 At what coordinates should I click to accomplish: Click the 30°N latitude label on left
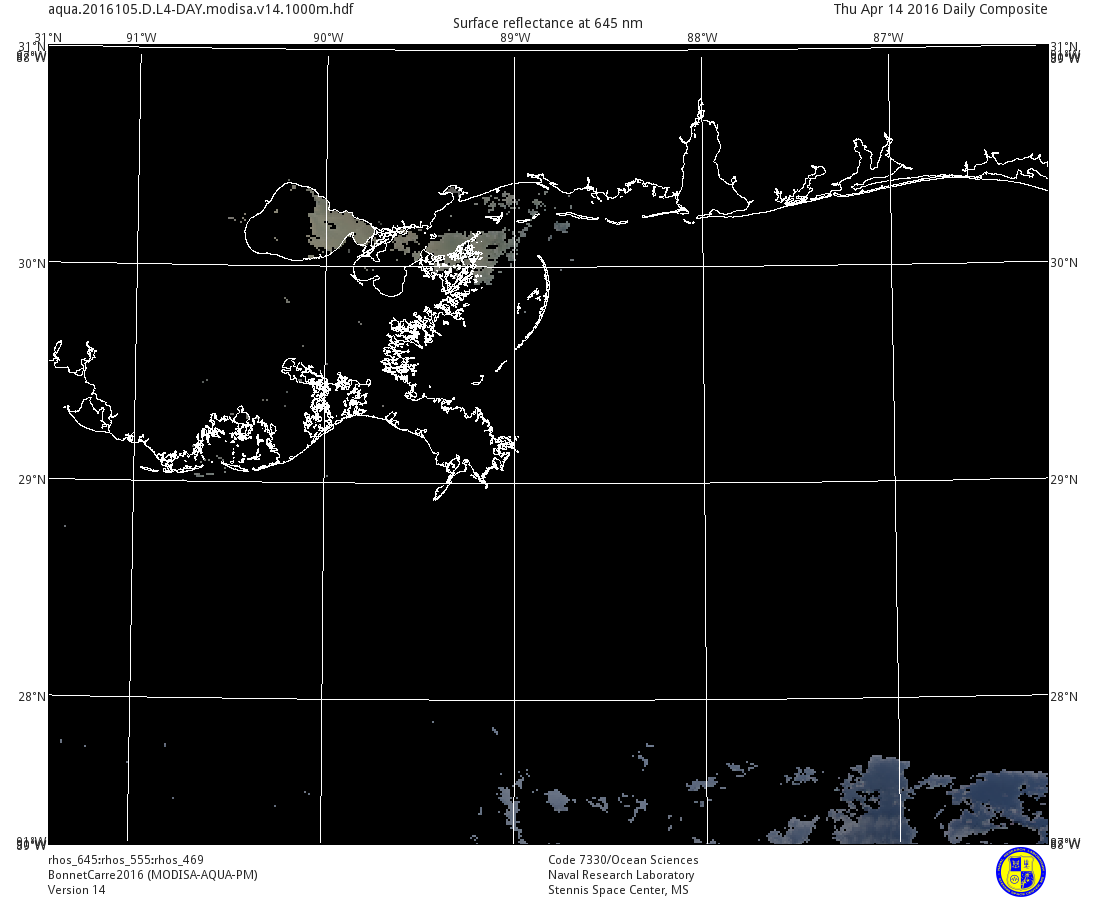click(31, 263)
